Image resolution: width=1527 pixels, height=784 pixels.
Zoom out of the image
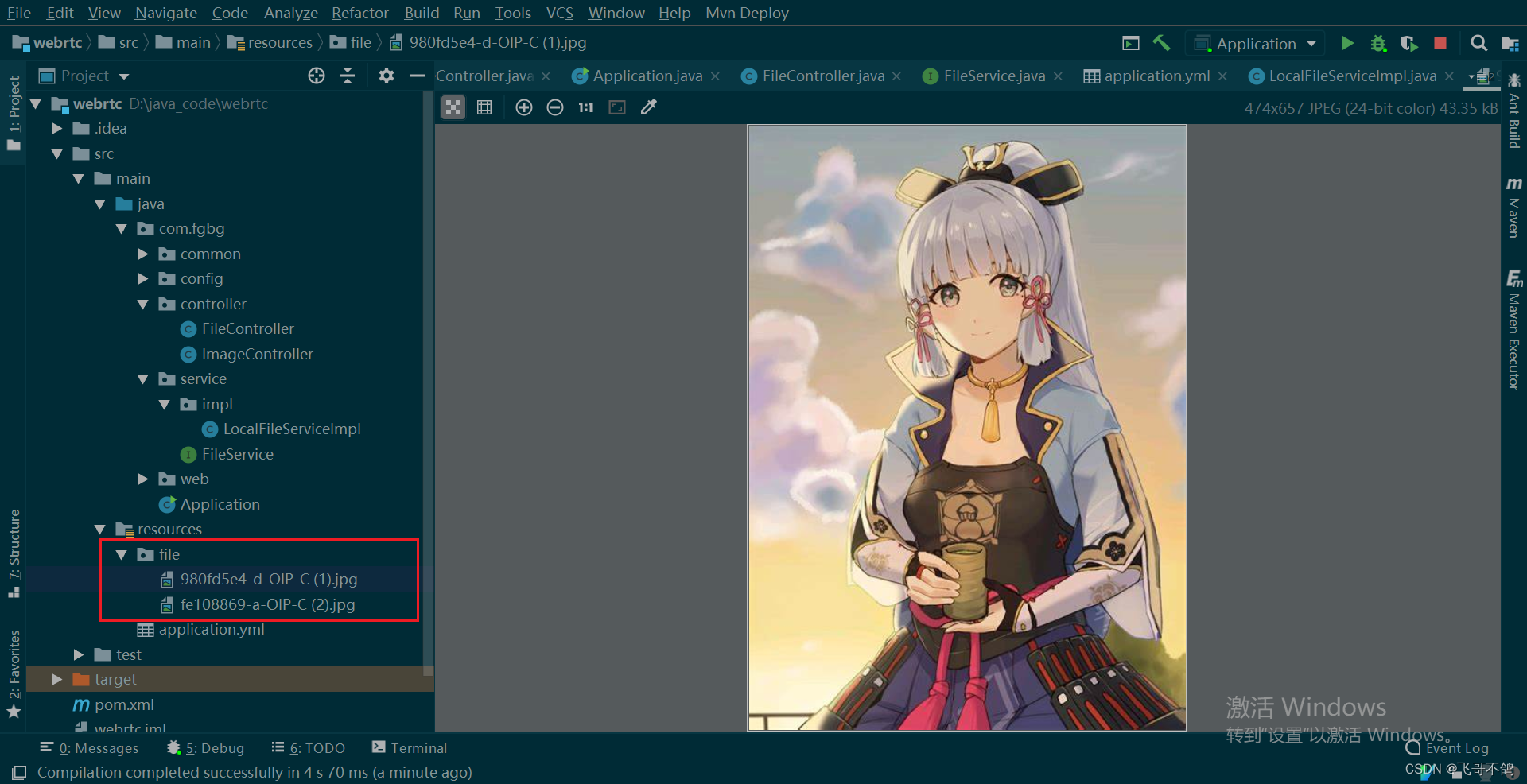pos(555,107)
